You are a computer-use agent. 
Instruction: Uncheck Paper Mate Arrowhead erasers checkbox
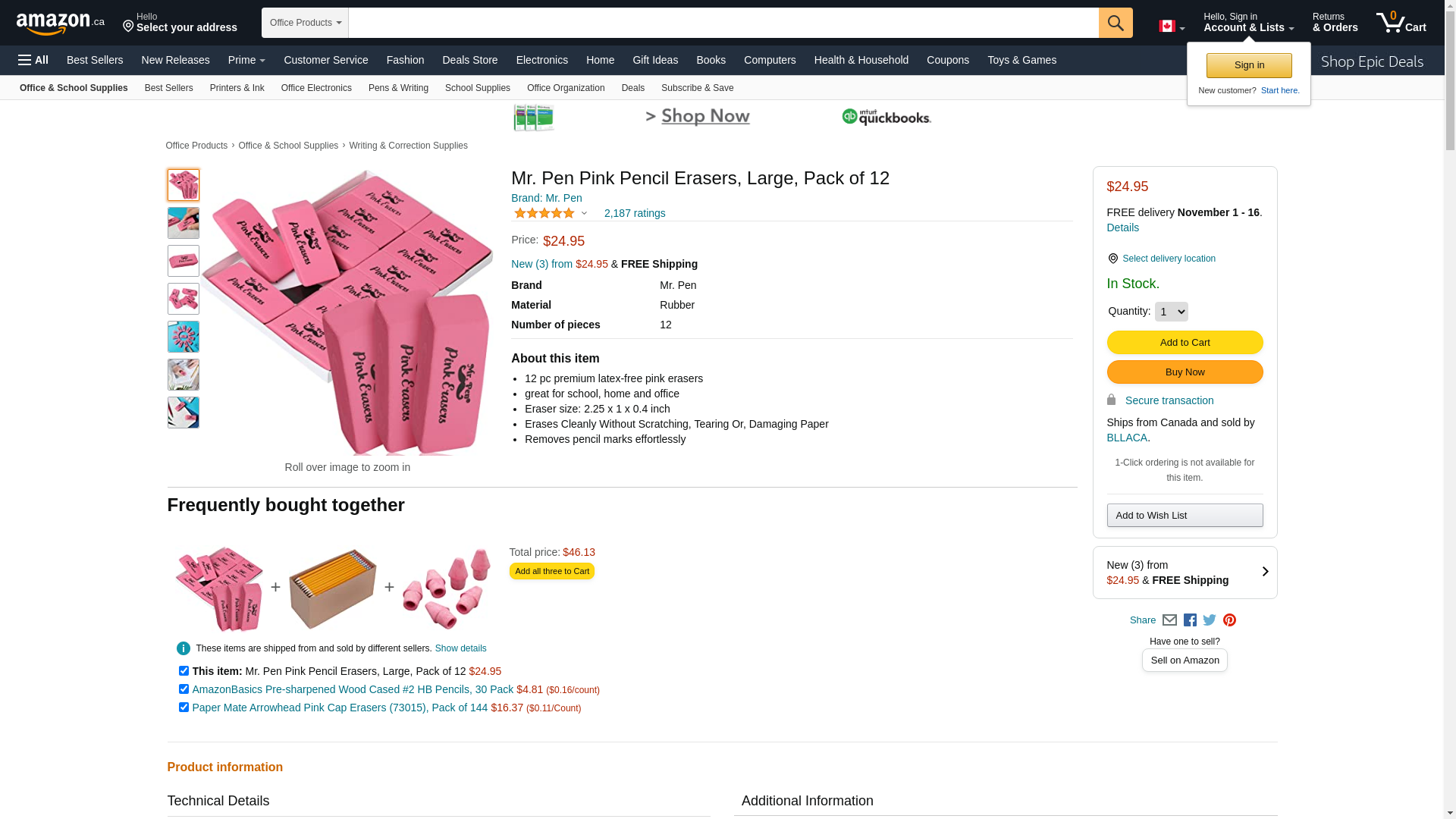click(x=184, y=708)
